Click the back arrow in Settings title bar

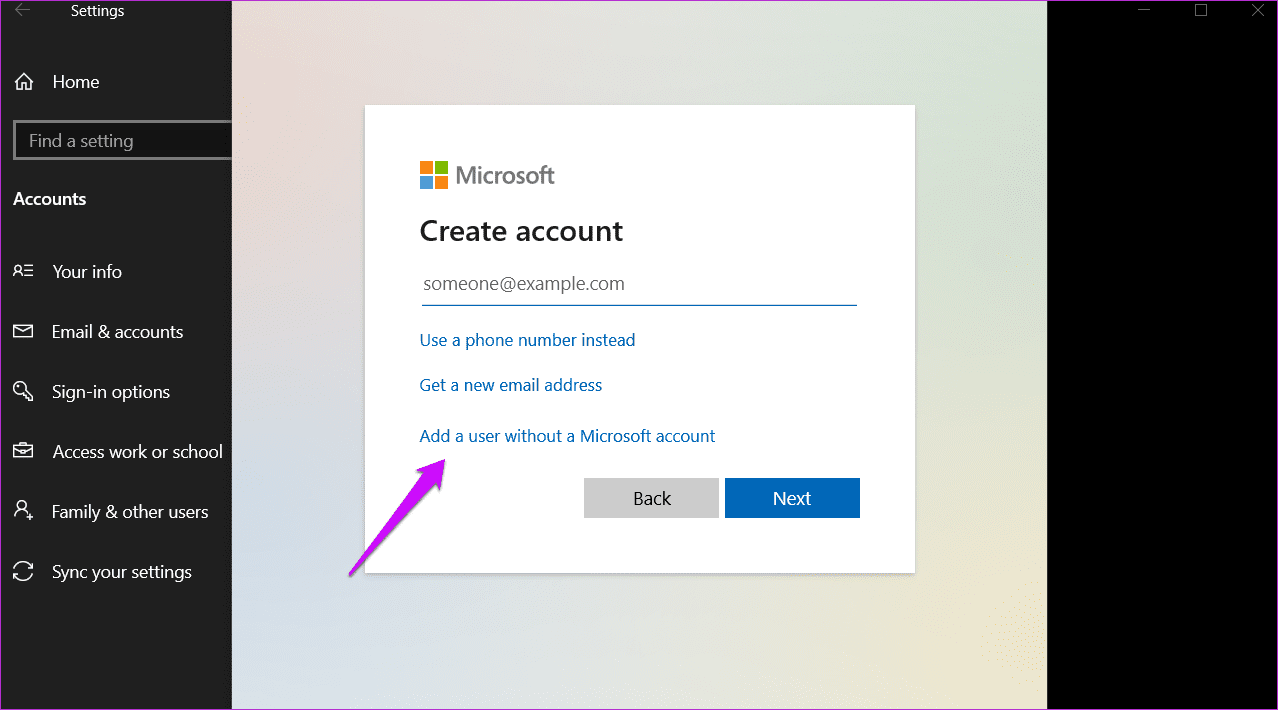pos(22,11)
